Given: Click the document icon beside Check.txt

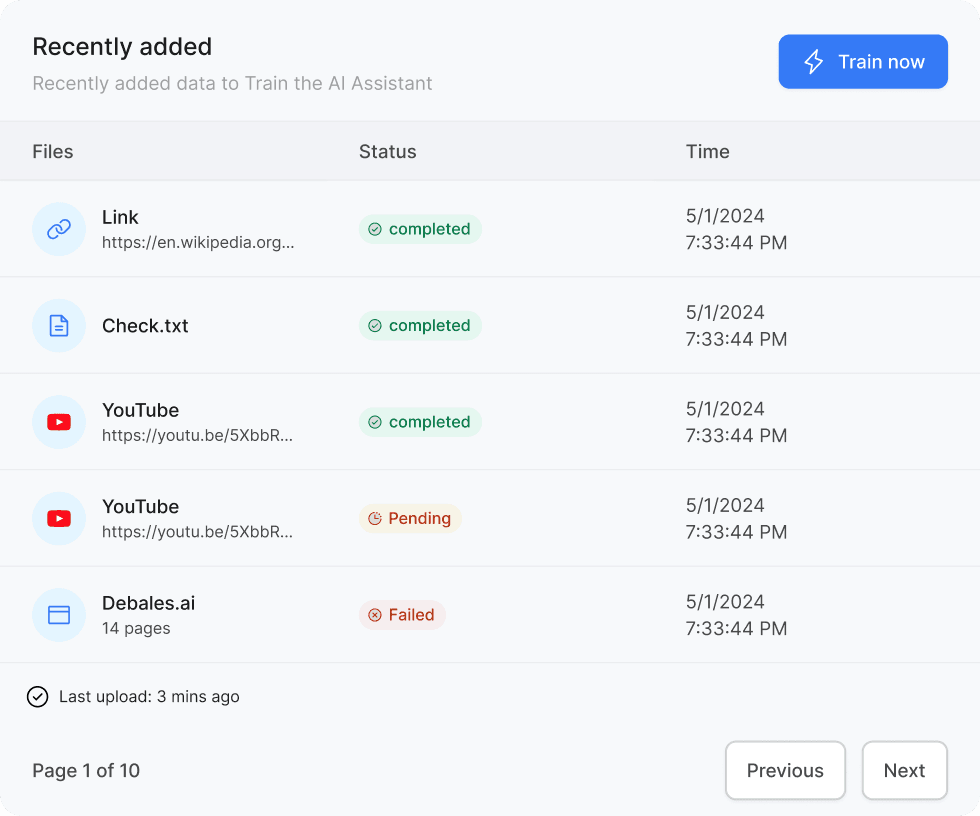Looking at the screenshot, I should [x=59, y=326].
